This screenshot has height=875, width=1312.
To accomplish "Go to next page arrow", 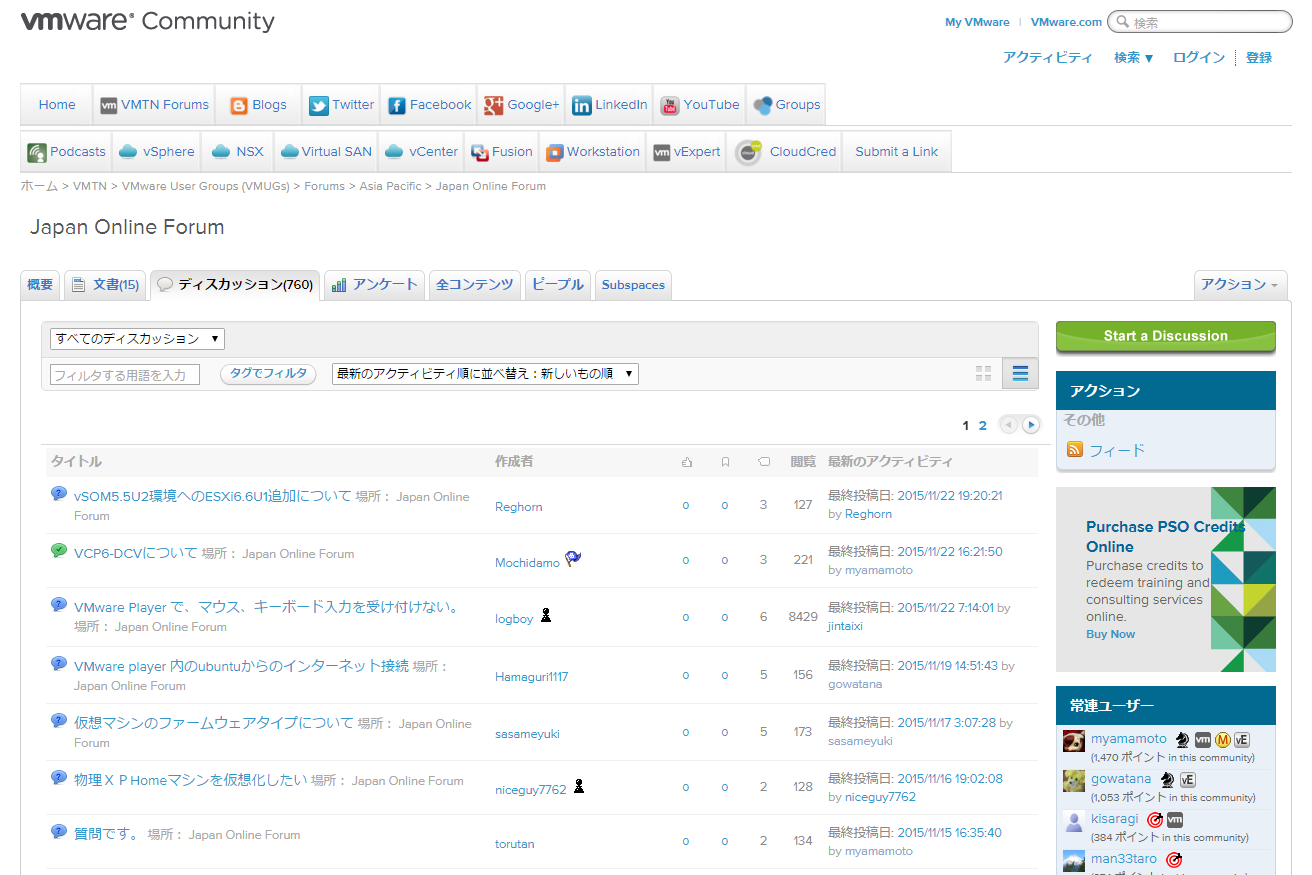I will tap(1031, 425).
